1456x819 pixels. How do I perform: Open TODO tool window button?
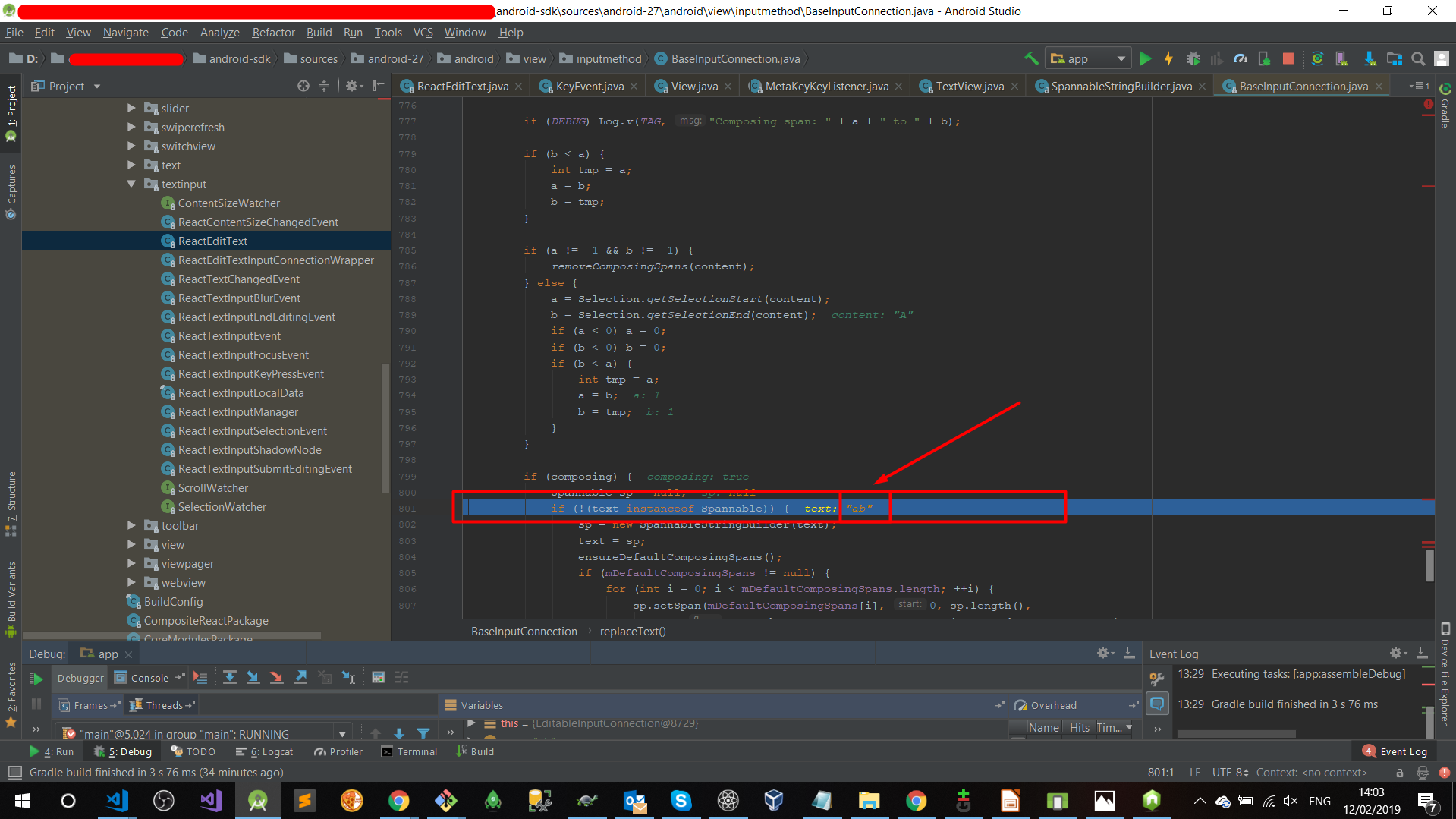click(193, 751)
